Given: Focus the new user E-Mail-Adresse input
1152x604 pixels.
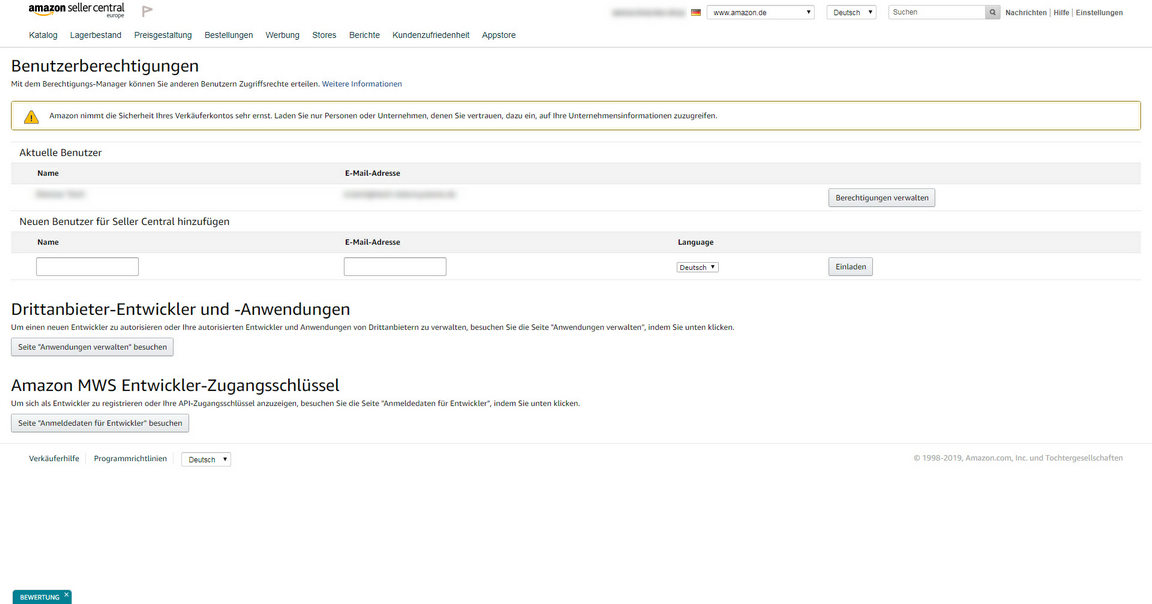Looking at the screenshot, I should (x=395, y=267).
